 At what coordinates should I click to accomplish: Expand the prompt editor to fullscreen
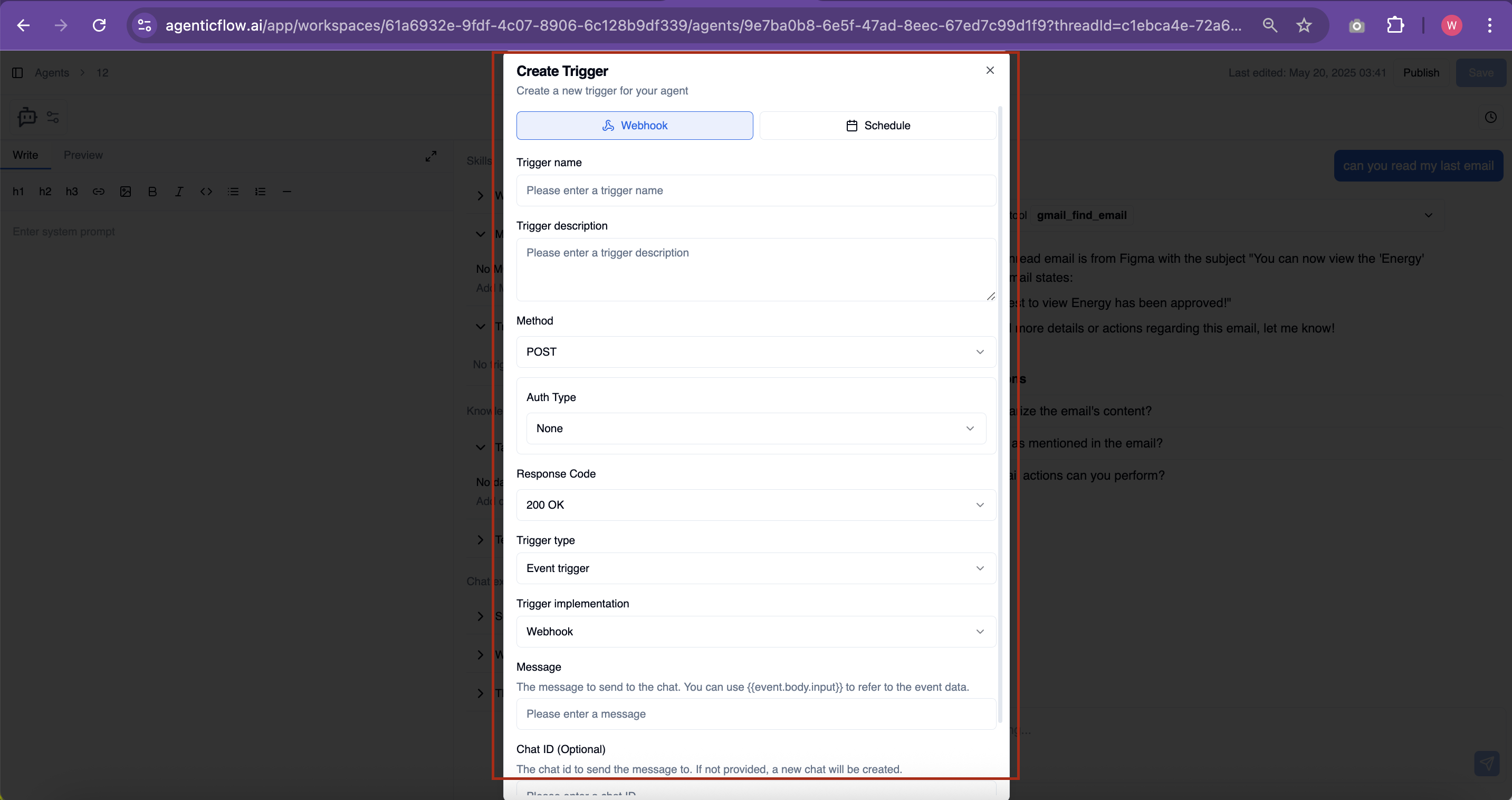pos(431,156)
